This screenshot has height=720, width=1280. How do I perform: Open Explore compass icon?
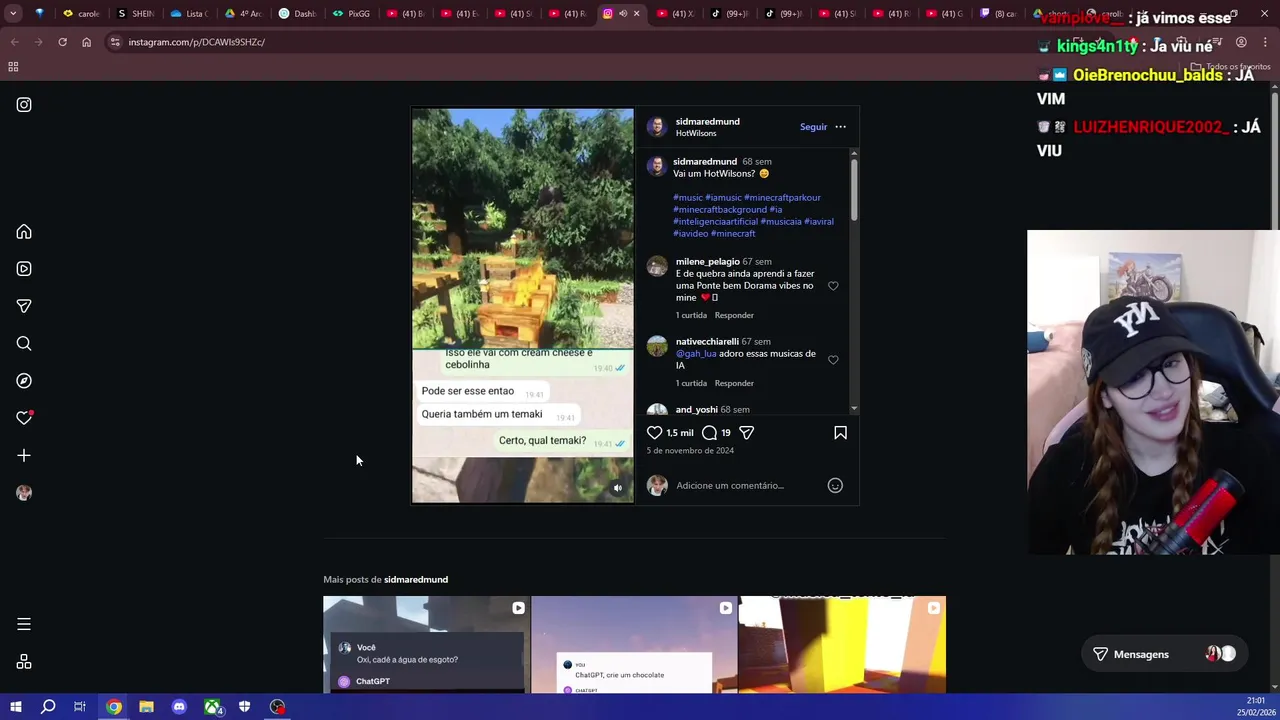click(24, 381)
